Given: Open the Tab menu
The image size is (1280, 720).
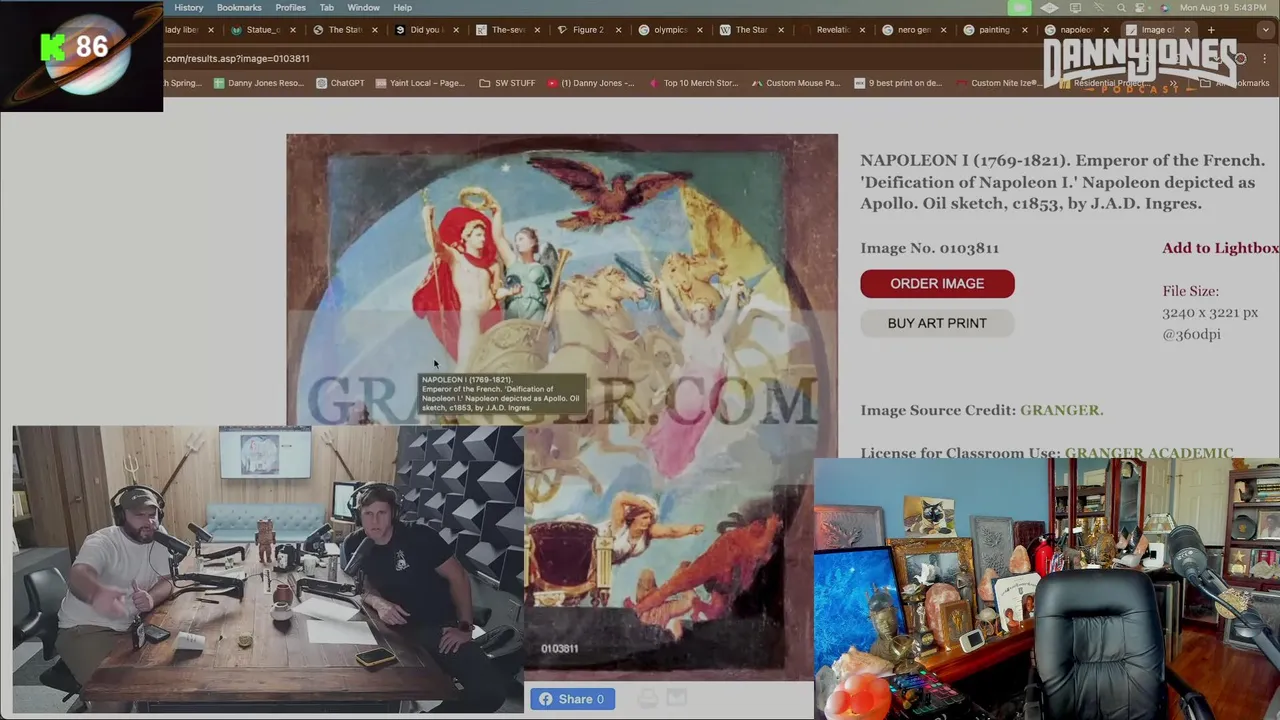Looking at the screenshot, I should click(x=326, y=7).
